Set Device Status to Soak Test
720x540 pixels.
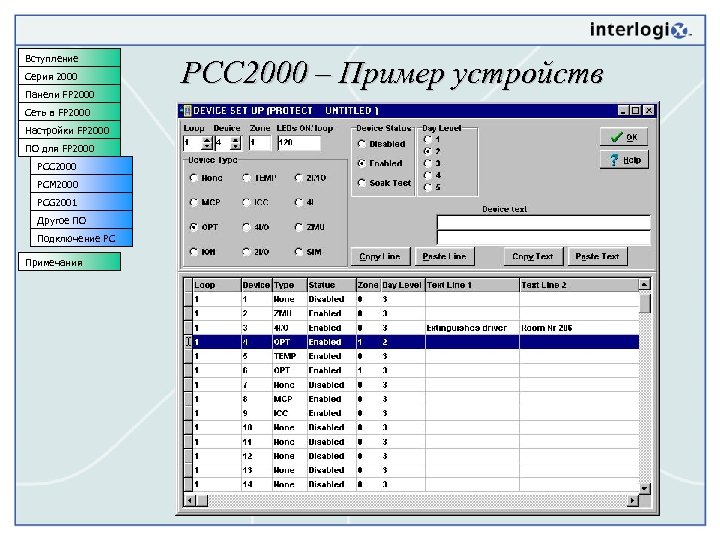tap(361, 183)
